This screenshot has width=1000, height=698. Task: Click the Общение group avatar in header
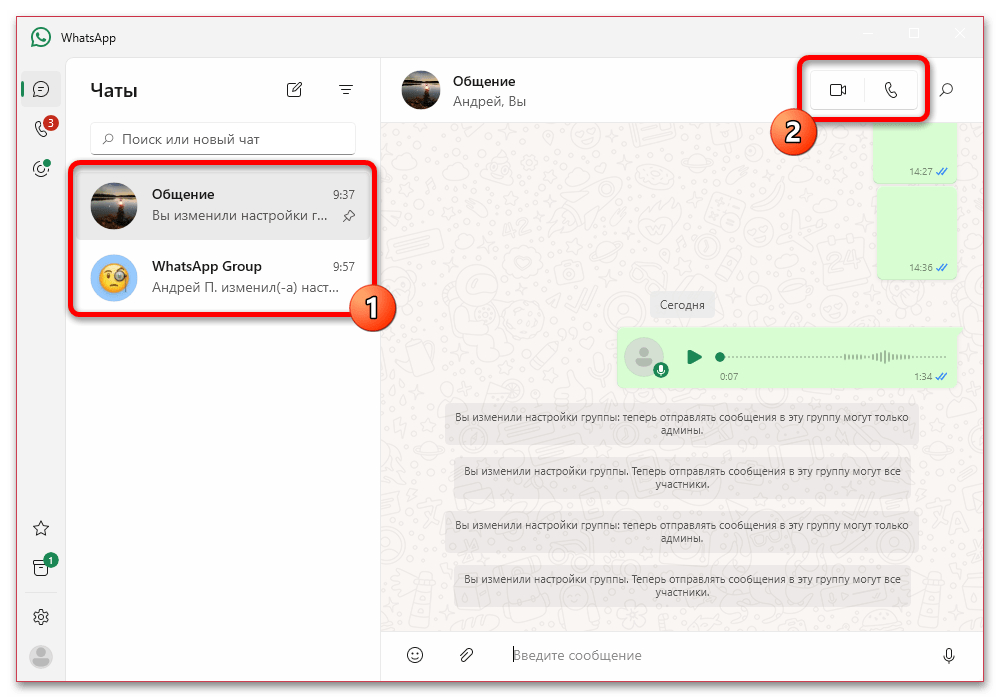point(421,90)
